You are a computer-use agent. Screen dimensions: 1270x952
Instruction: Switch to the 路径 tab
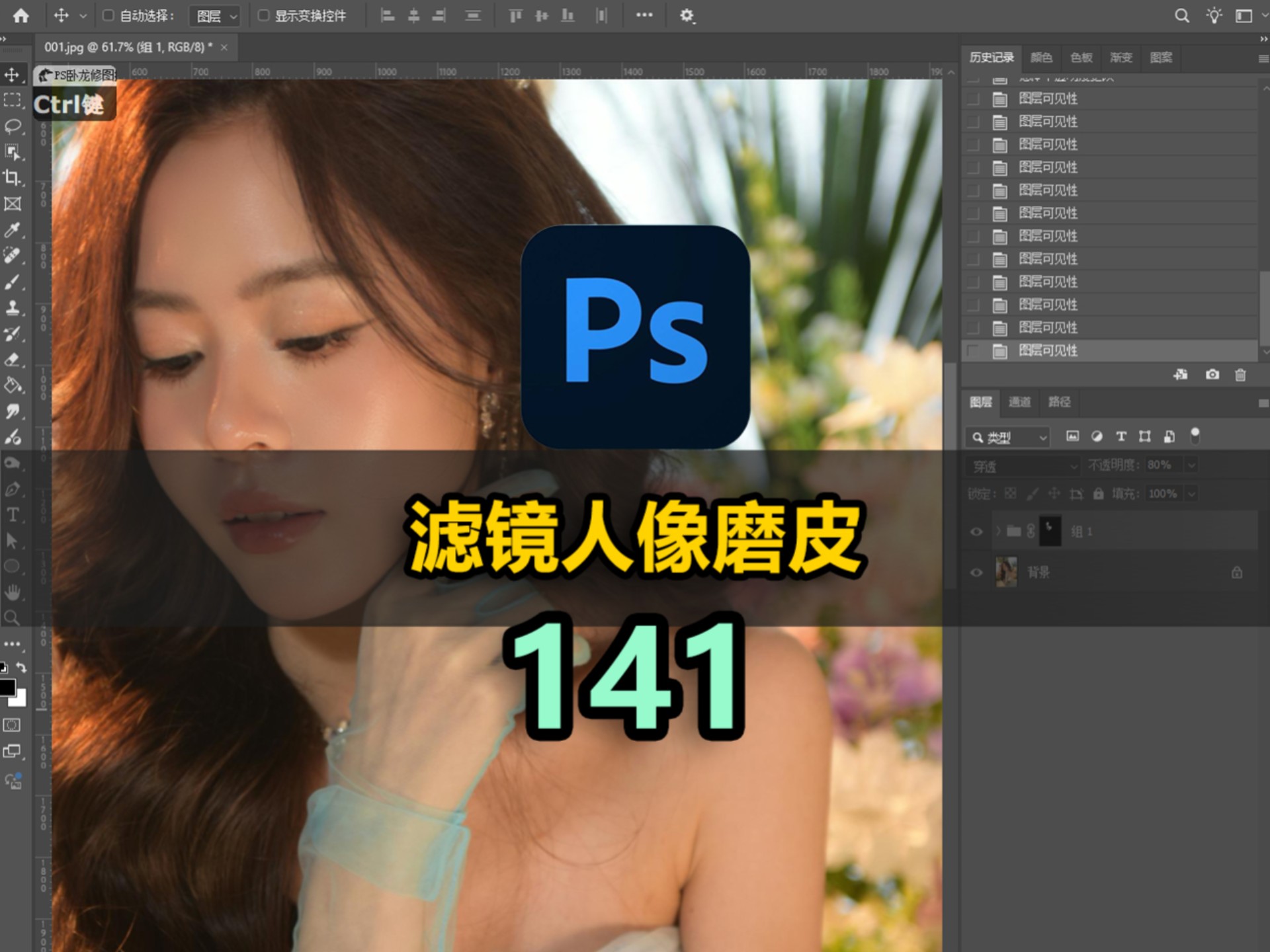(x=1059, y=402)
